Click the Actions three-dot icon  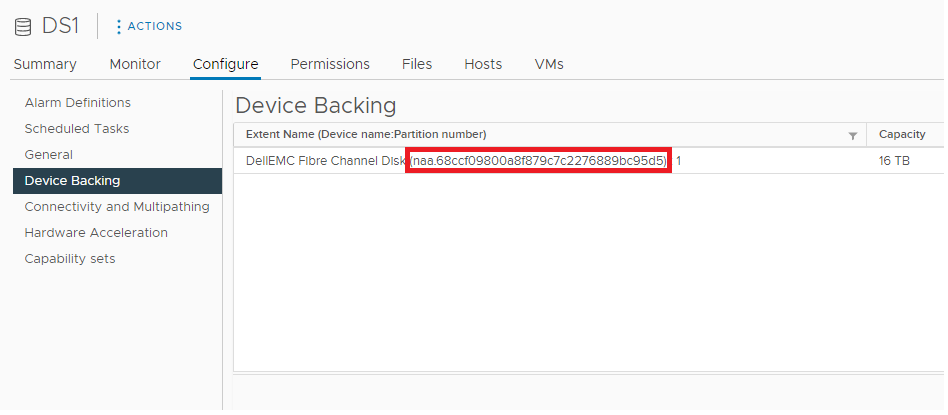[x=119, y=26]
